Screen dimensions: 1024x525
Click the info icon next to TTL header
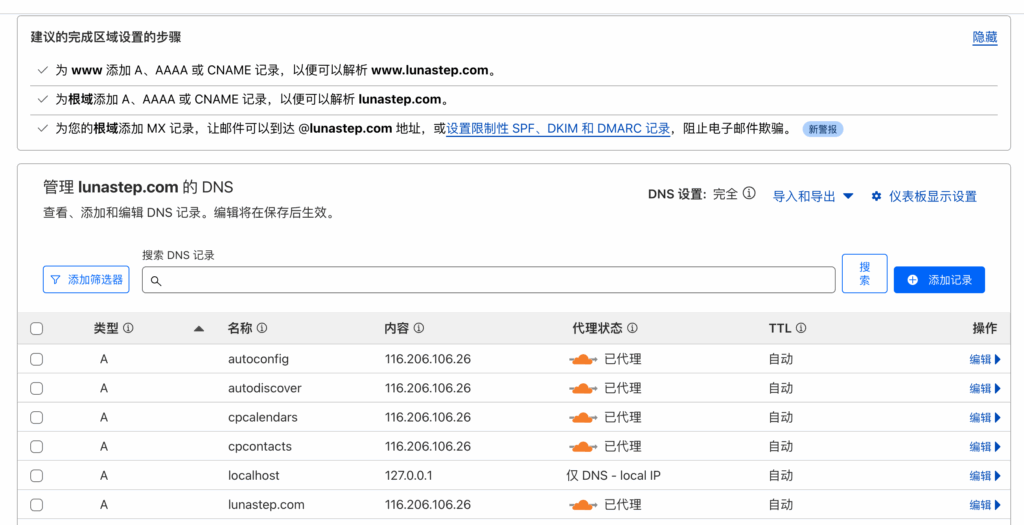coord(801,328)
